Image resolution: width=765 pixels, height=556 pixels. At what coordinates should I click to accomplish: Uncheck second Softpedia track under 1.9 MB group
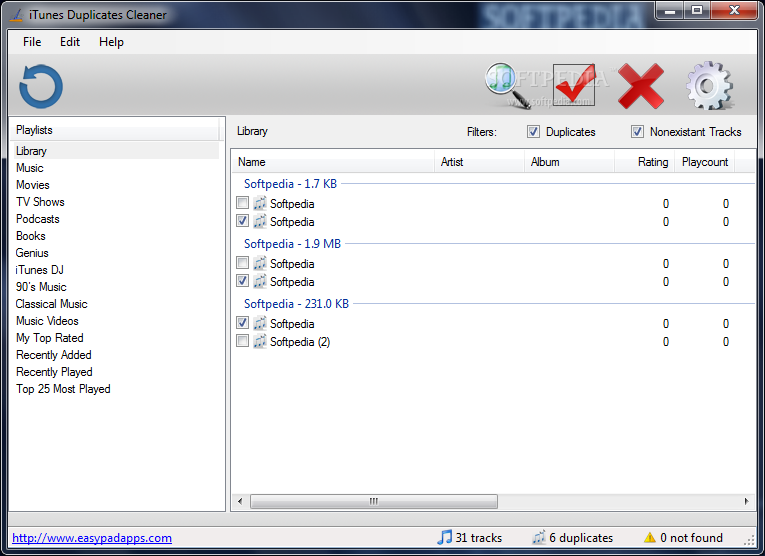(x=242, y=280)
